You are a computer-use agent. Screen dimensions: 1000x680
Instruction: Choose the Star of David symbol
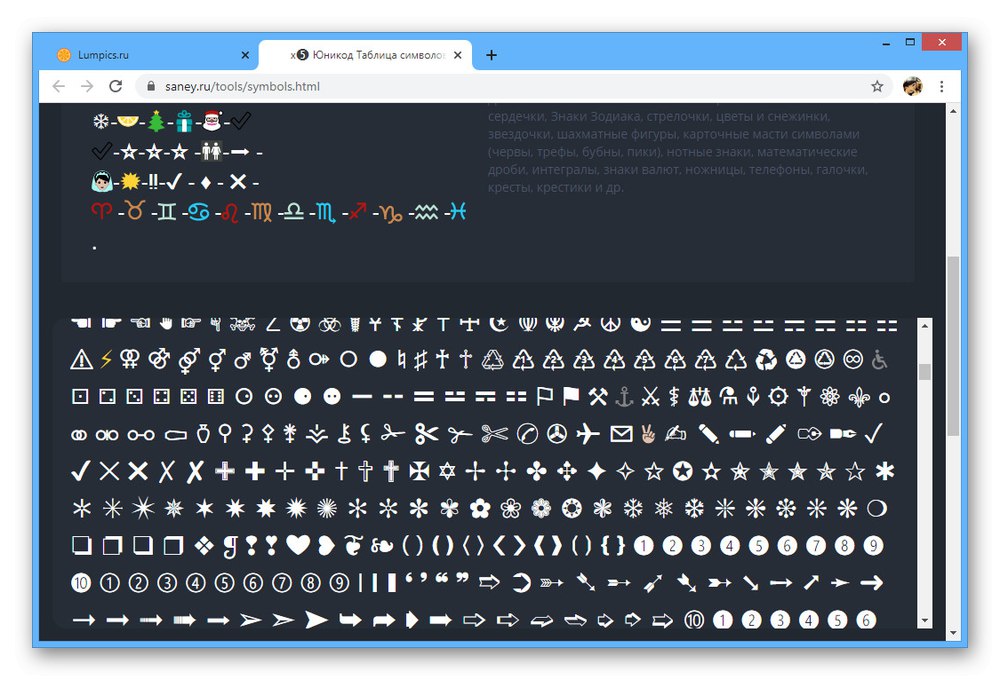tap(447, 471)
